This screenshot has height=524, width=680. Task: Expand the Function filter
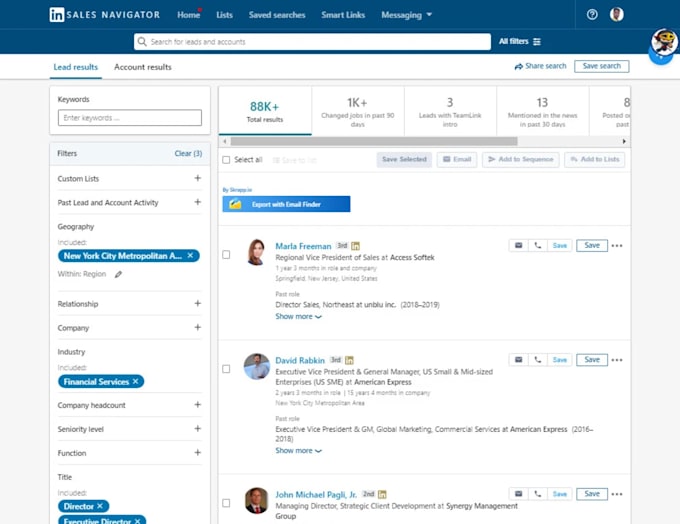[x=197, y=452]
